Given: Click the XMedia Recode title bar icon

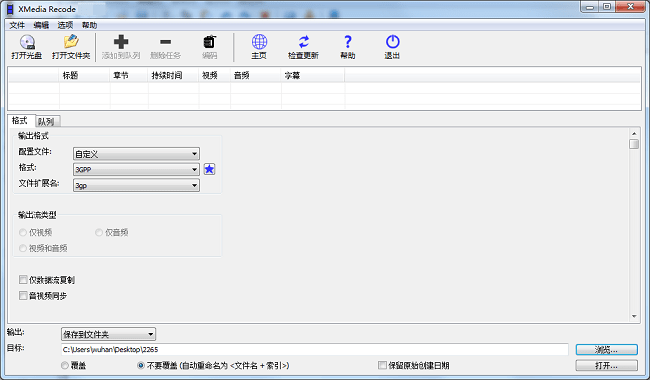Looking at the screenshot, I should (x=10, y=9).
